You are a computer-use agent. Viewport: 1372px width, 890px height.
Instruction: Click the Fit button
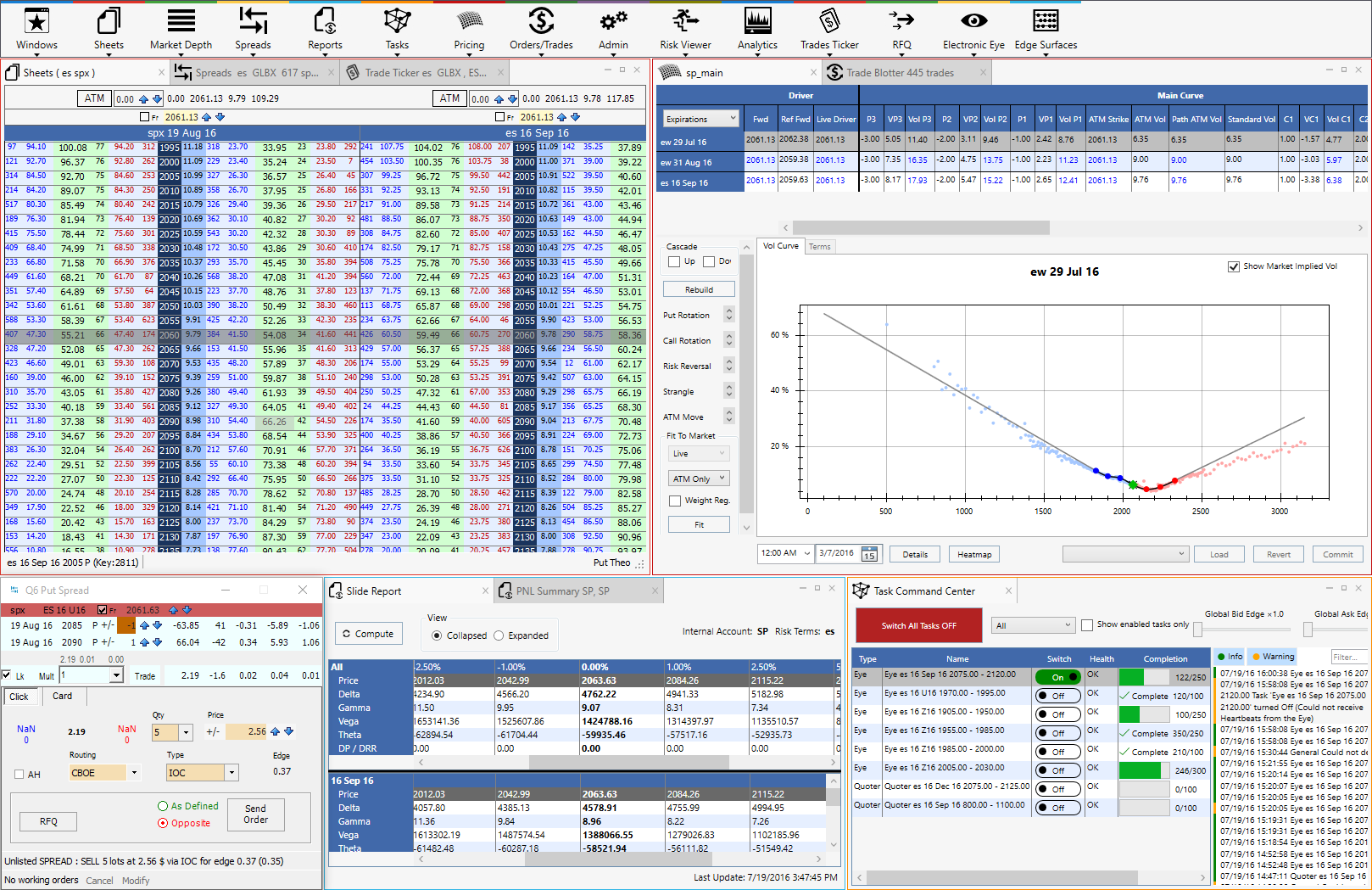click(x=699, y=525)
